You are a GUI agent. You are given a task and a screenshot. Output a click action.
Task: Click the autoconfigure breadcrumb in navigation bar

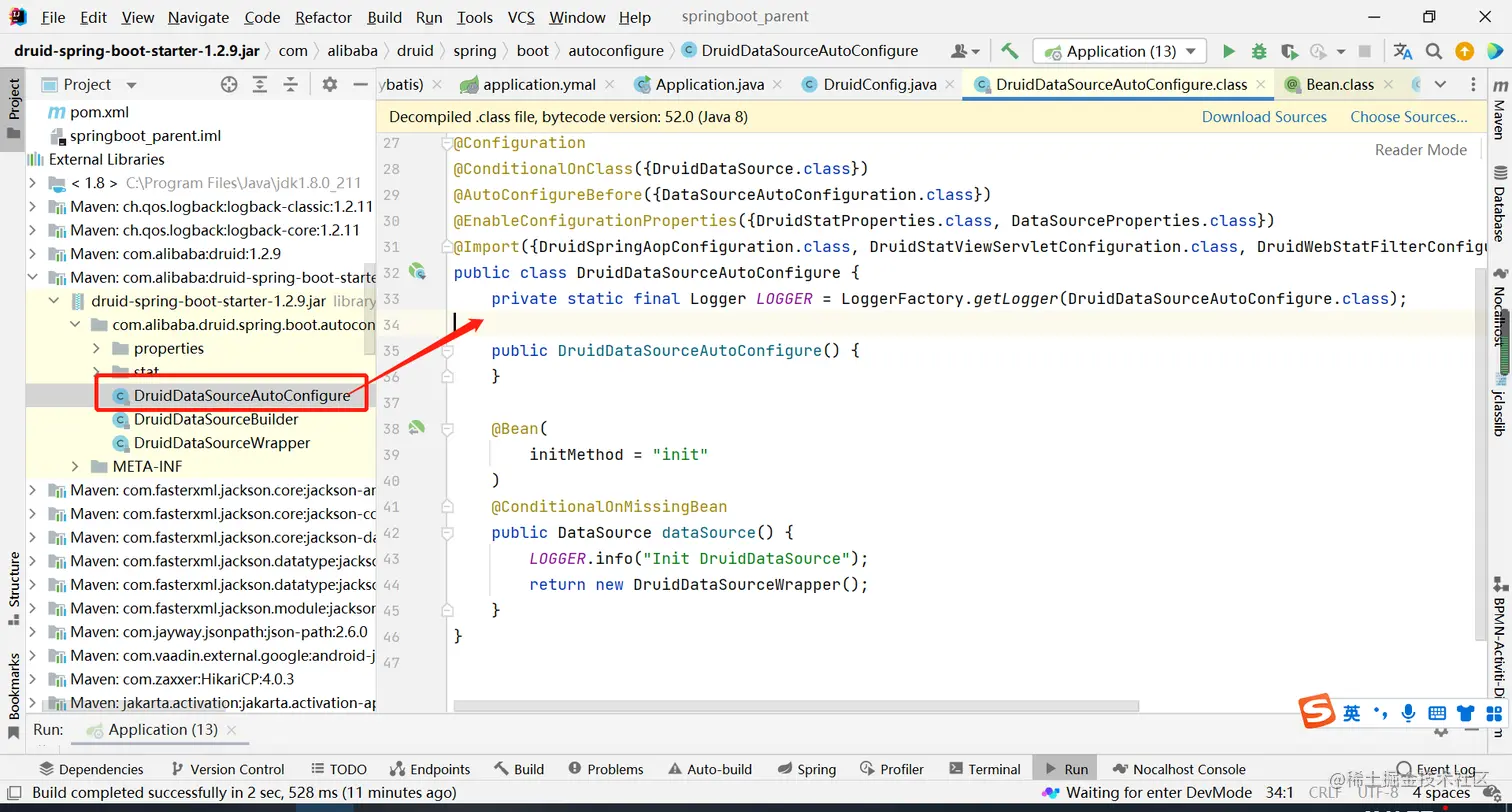tap(615, 51)
